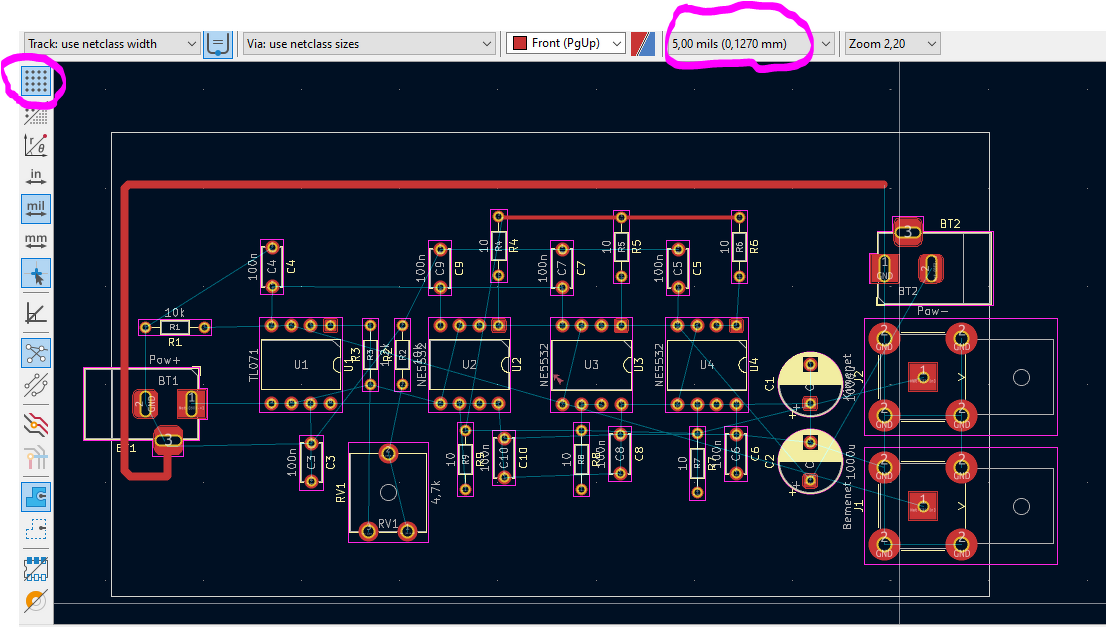
Task: Switch to polar coordinates display
Action: (x=35, y=145)
